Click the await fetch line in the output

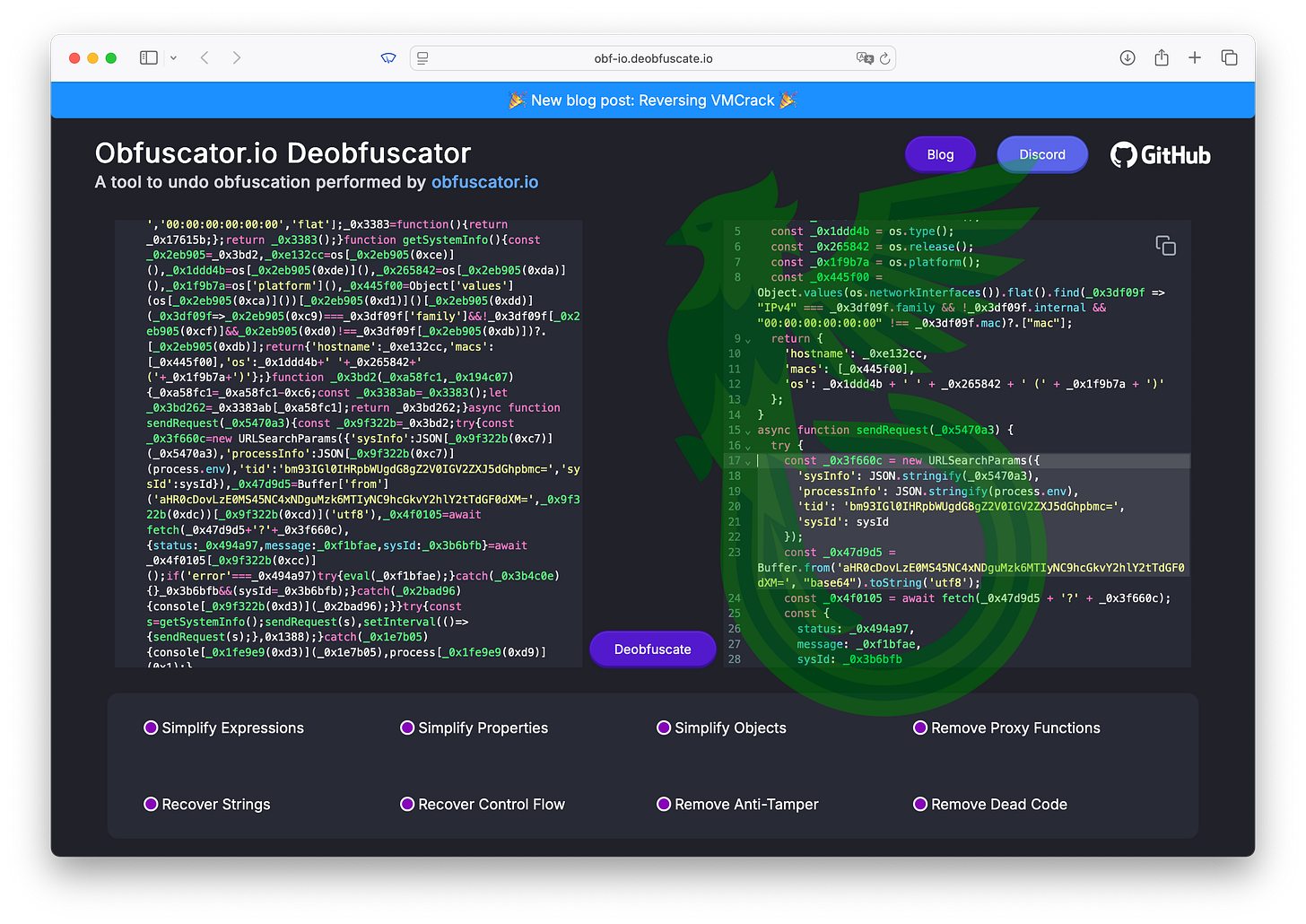coord(973,598)
